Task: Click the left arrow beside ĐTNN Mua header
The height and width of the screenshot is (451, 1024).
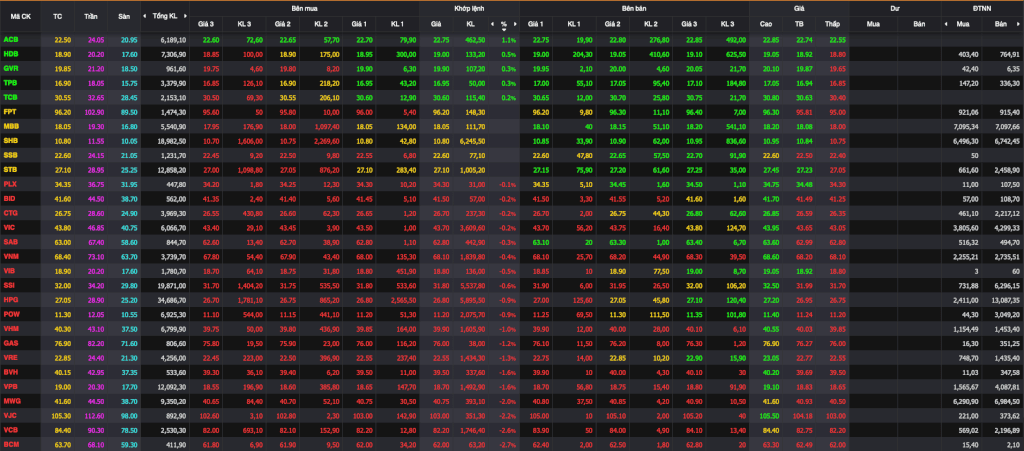Action: (946, 24)
